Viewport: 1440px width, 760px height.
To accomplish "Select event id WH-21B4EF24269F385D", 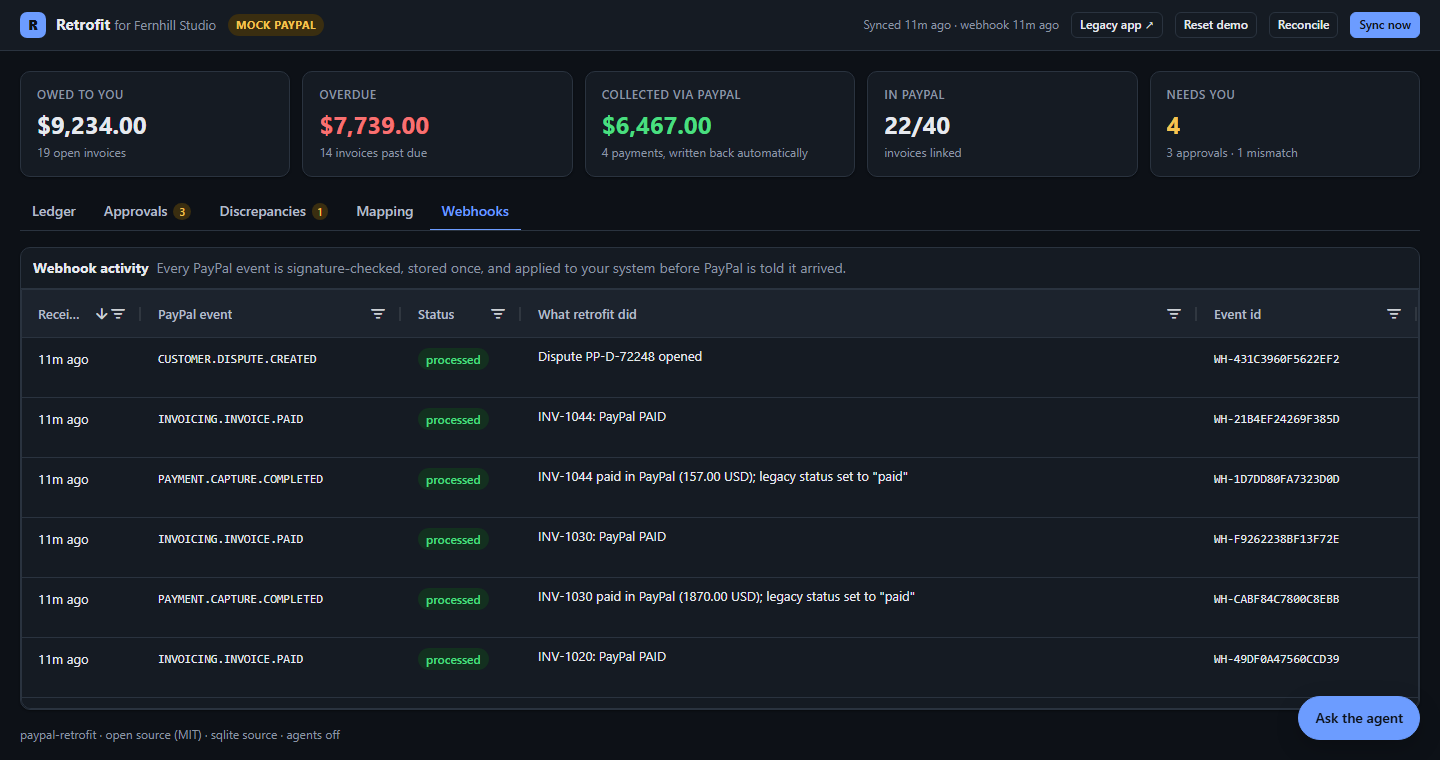I will pos(1276,419).
